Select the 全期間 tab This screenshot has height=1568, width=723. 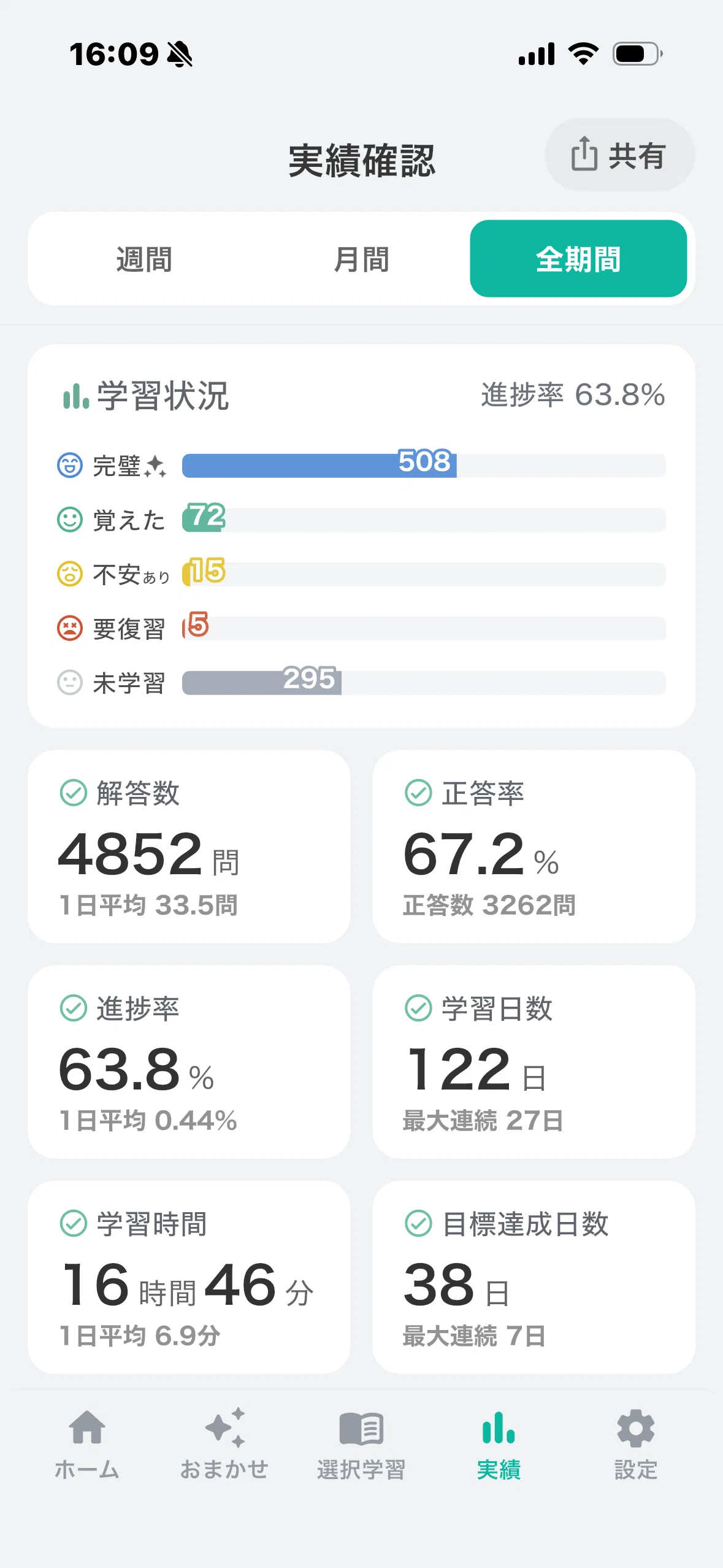(x=578, y=259)
